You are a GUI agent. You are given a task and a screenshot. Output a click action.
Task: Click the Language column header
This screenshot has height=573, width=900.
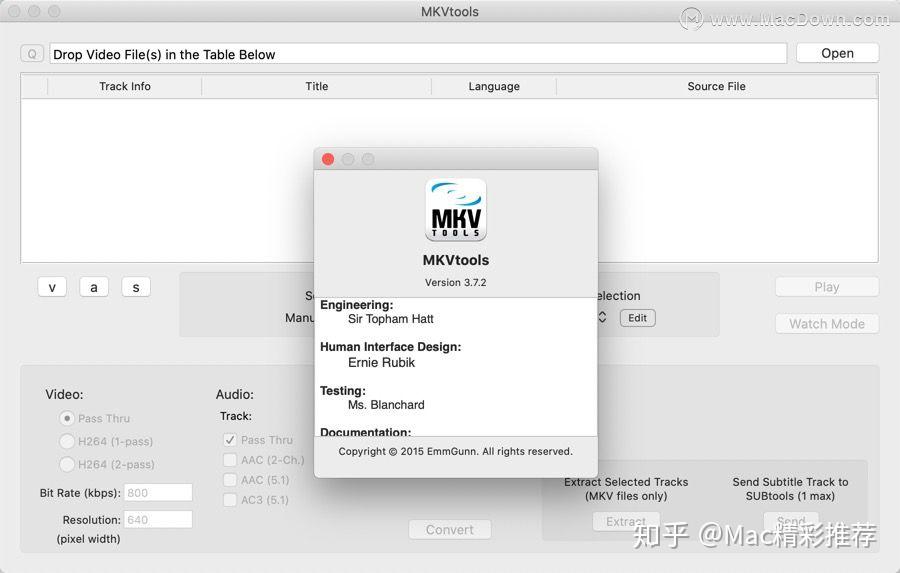(x=494, y=86)
